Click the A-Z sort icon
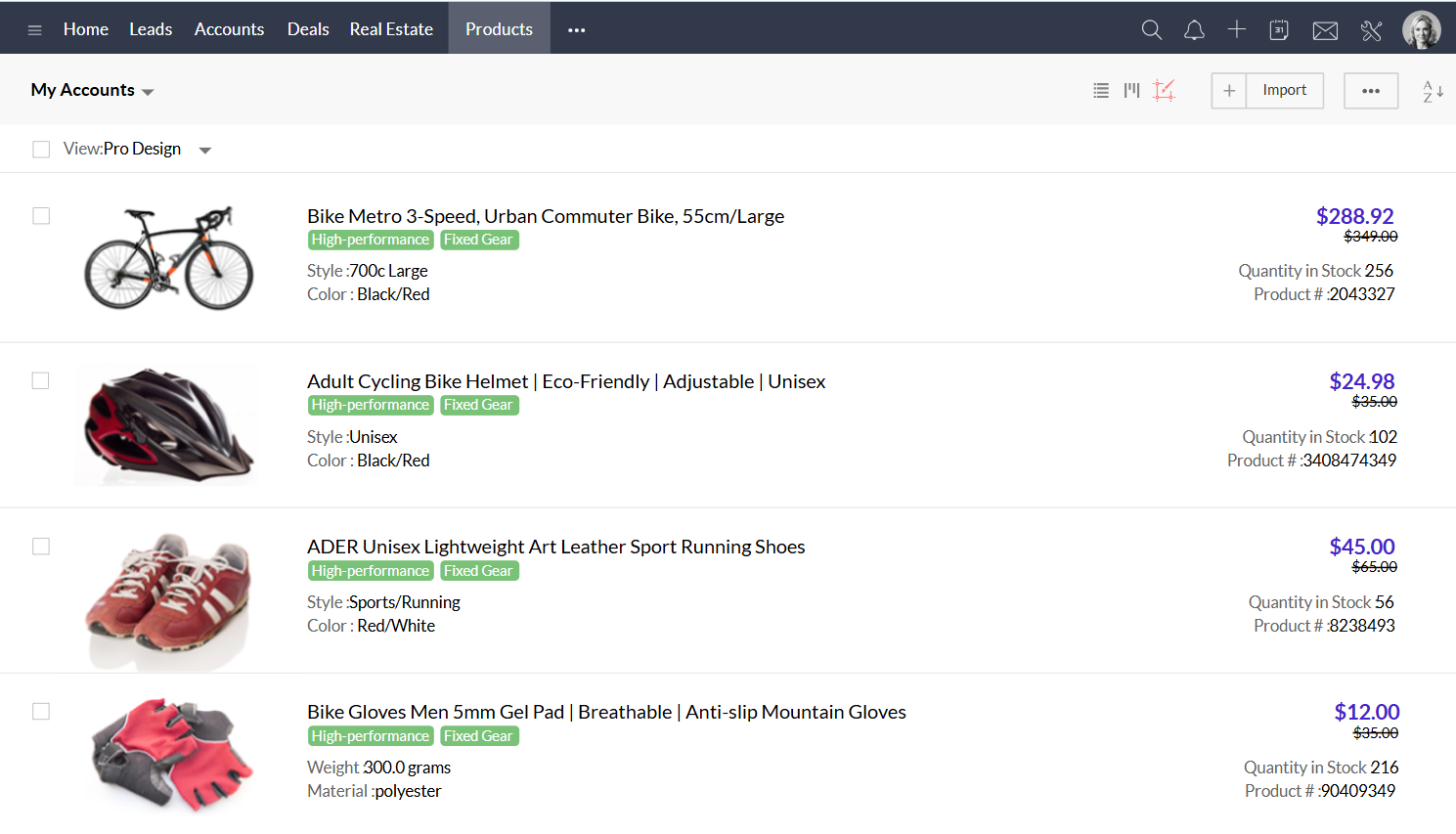Screen dimensions: 1456x834 tap(1433, 91)
